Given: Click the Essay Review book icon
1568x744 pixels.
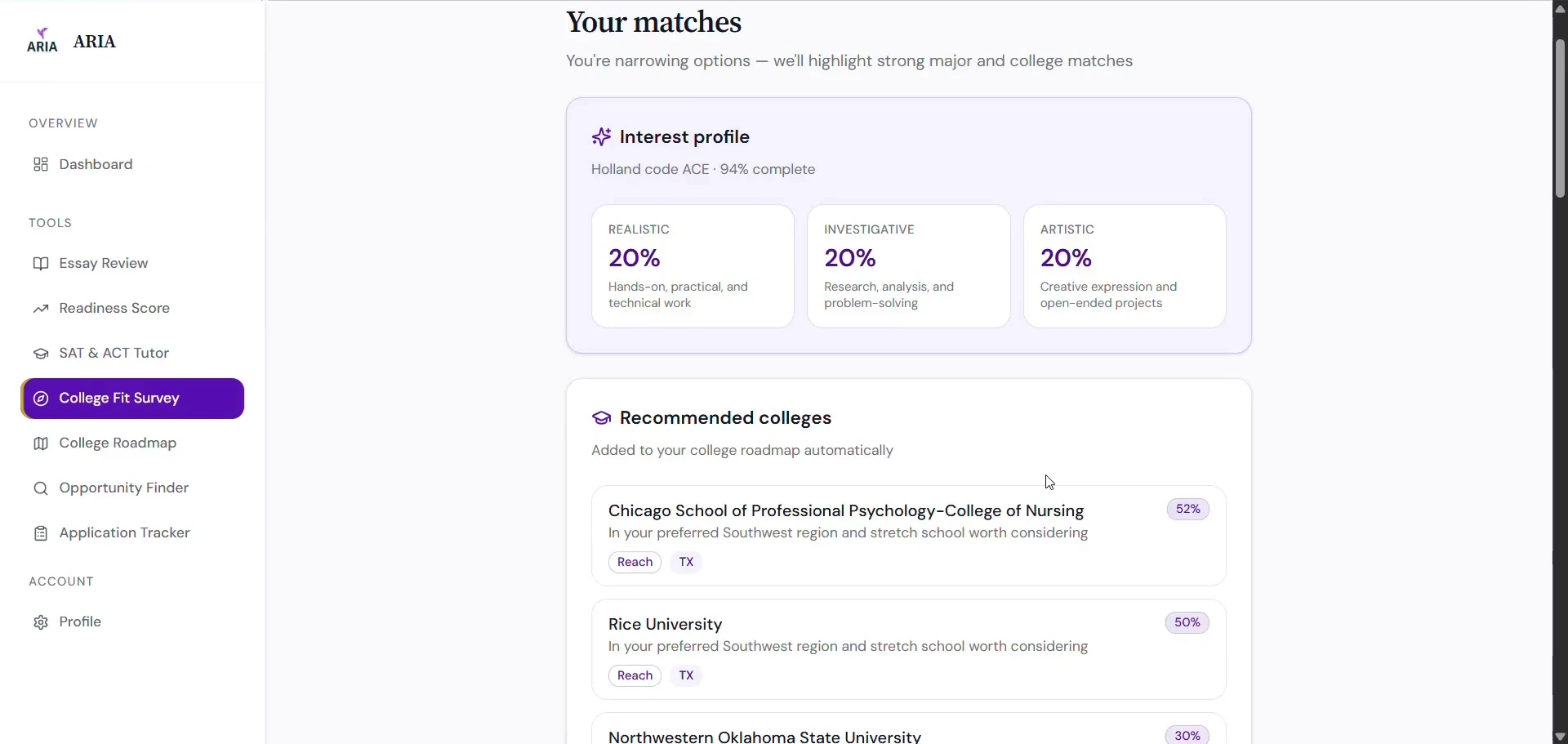Looking at the screenshot, I should [x=41, y=264].
